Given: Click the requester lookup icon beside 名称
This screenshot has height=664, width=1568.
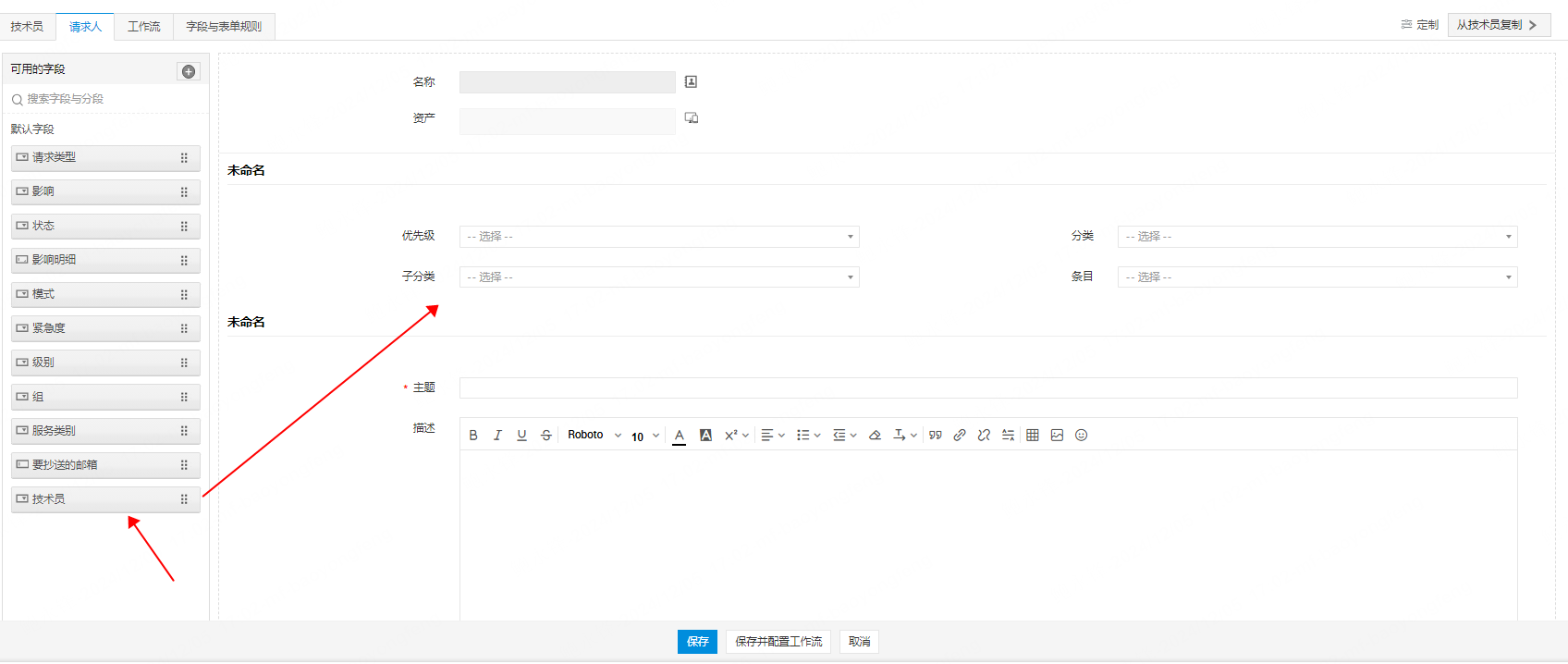Looking at the screenshot, I should (691, 82).
